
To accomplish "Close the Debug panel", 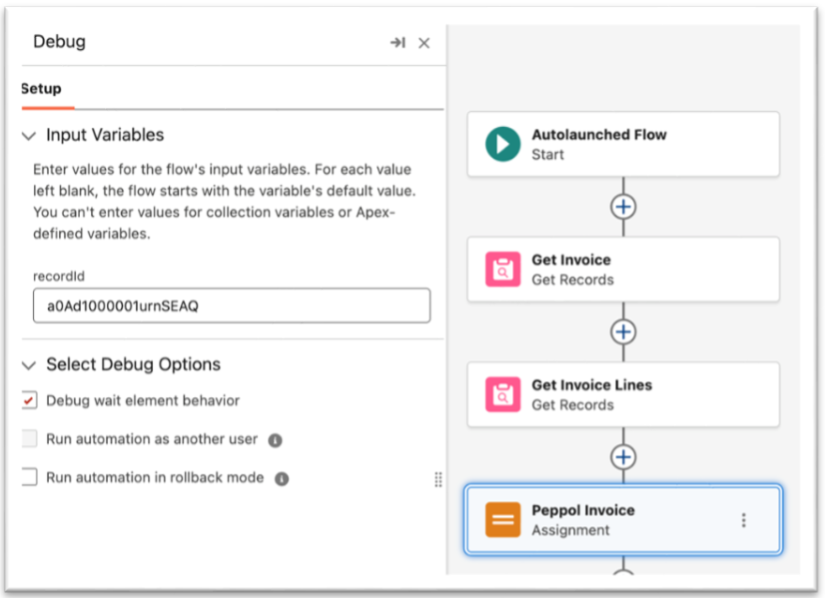I will click(x=424, y=43).
